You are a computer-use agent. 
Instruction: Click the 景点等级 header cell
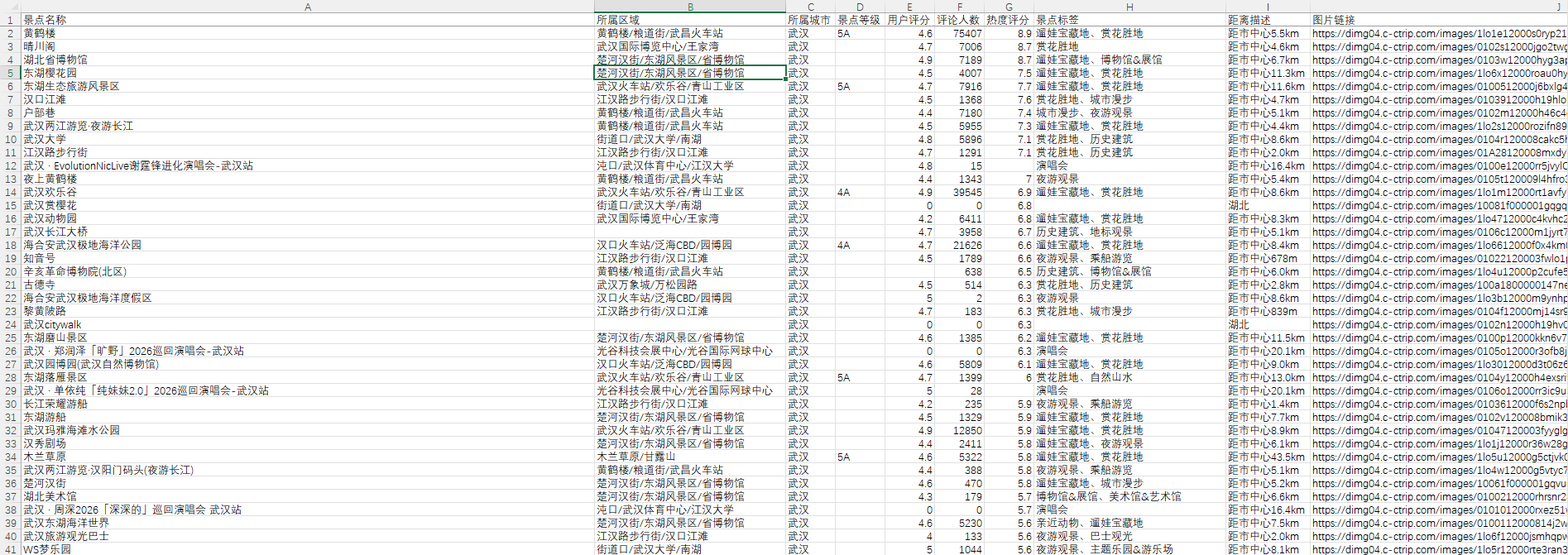pyautogui.click(x=860, y=20)
